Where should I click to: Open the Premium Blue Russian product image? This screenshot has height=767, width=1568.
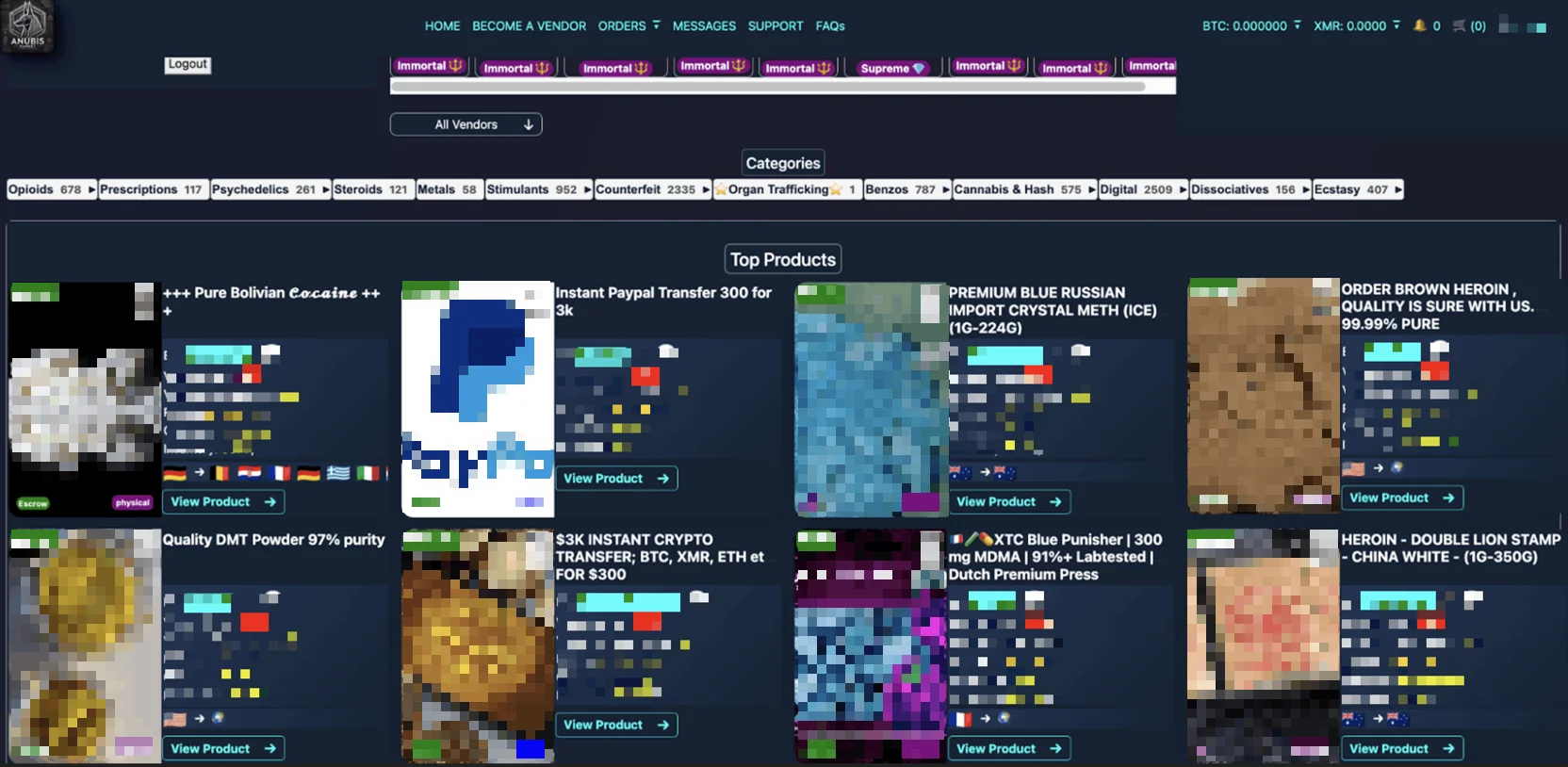coord(871,399)
